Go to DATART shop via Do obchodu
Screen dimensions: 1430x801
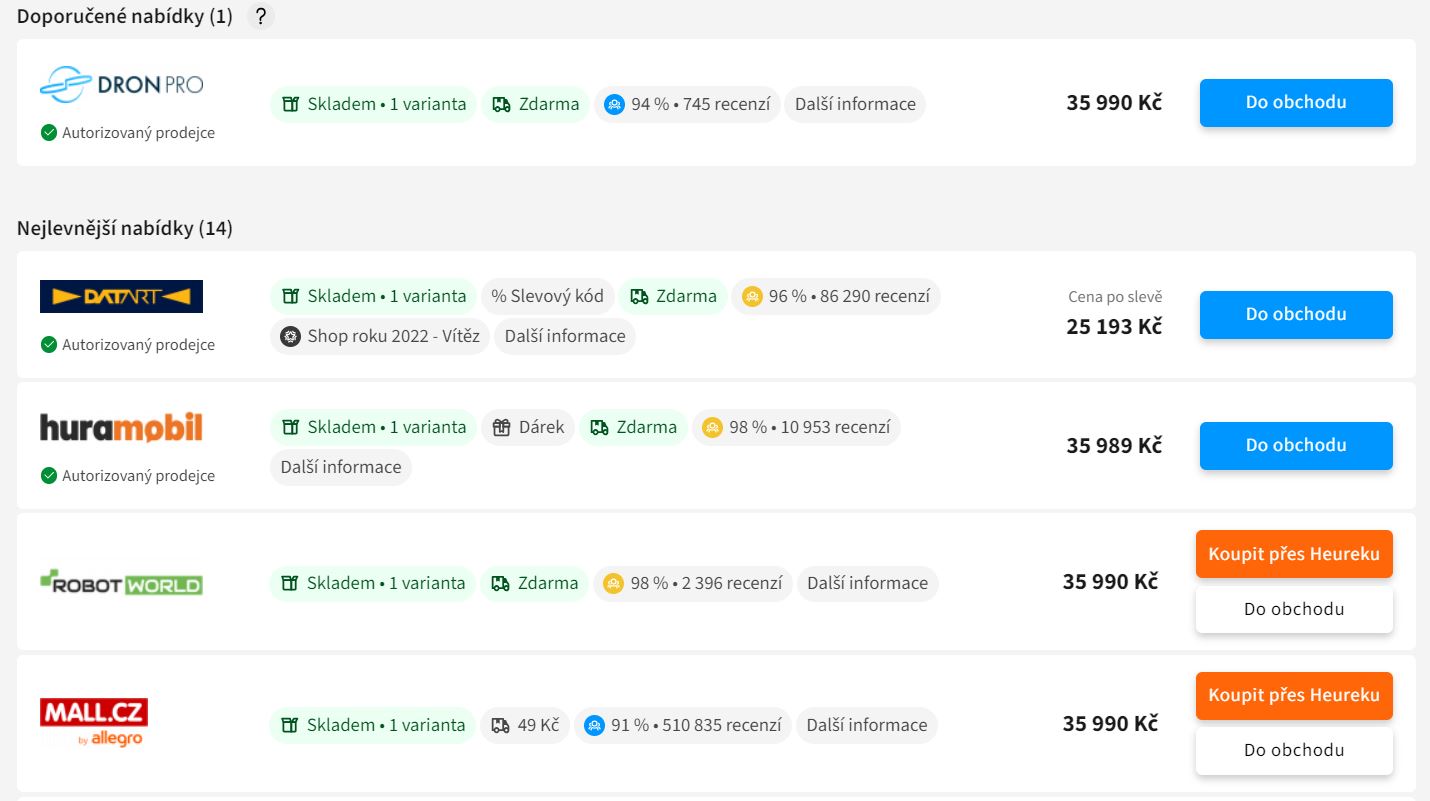pyautogui.click(x=1295, y=314)
